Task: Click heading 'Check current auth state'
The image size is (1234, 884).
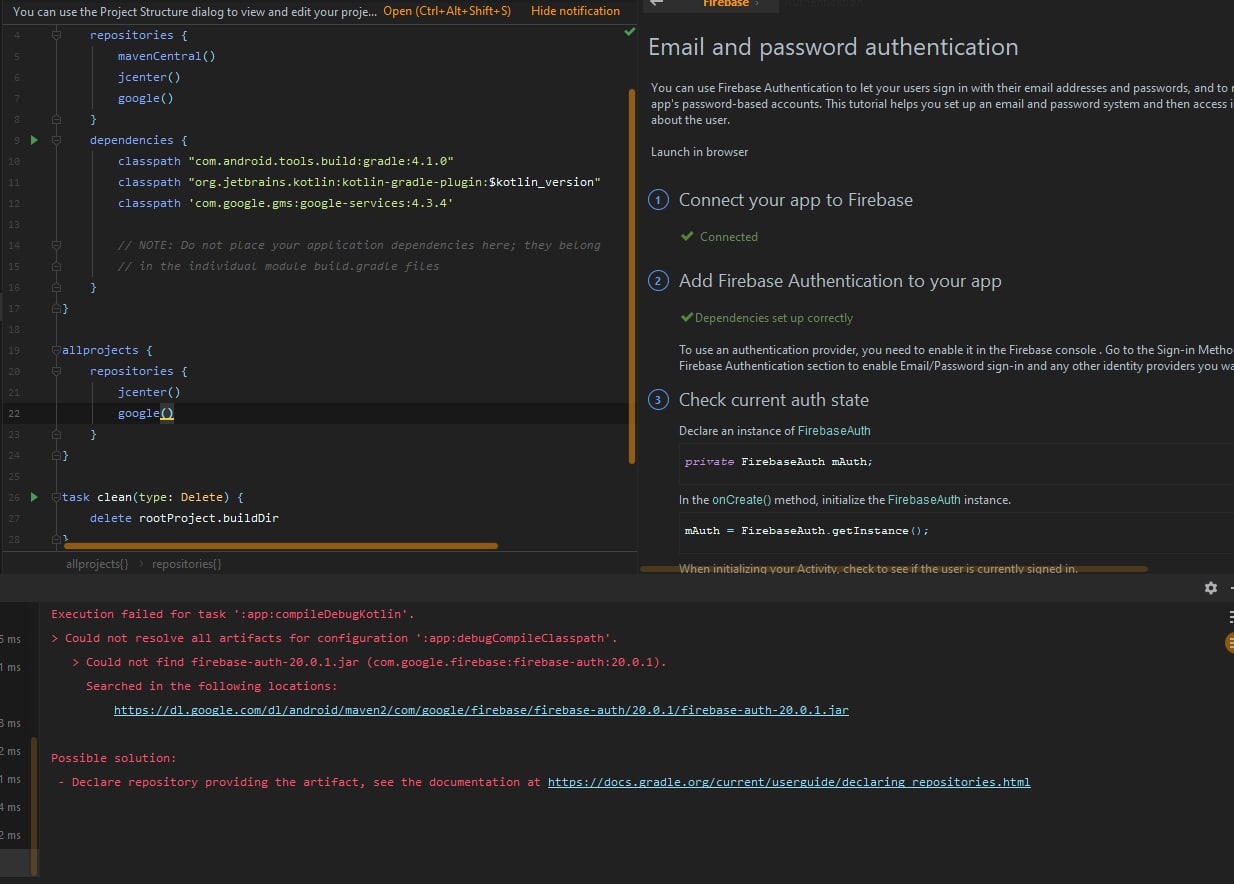Action: (774, 400)
